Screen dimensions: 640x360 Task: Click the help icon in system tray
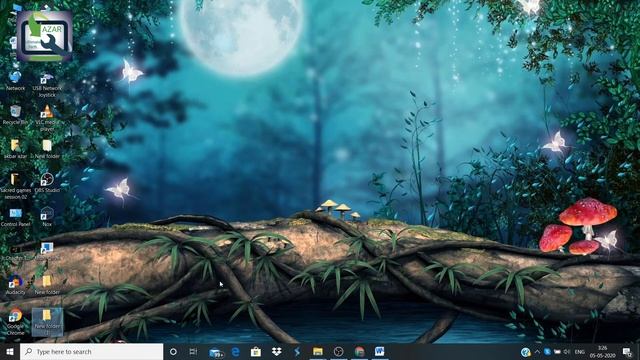(526, 352)
